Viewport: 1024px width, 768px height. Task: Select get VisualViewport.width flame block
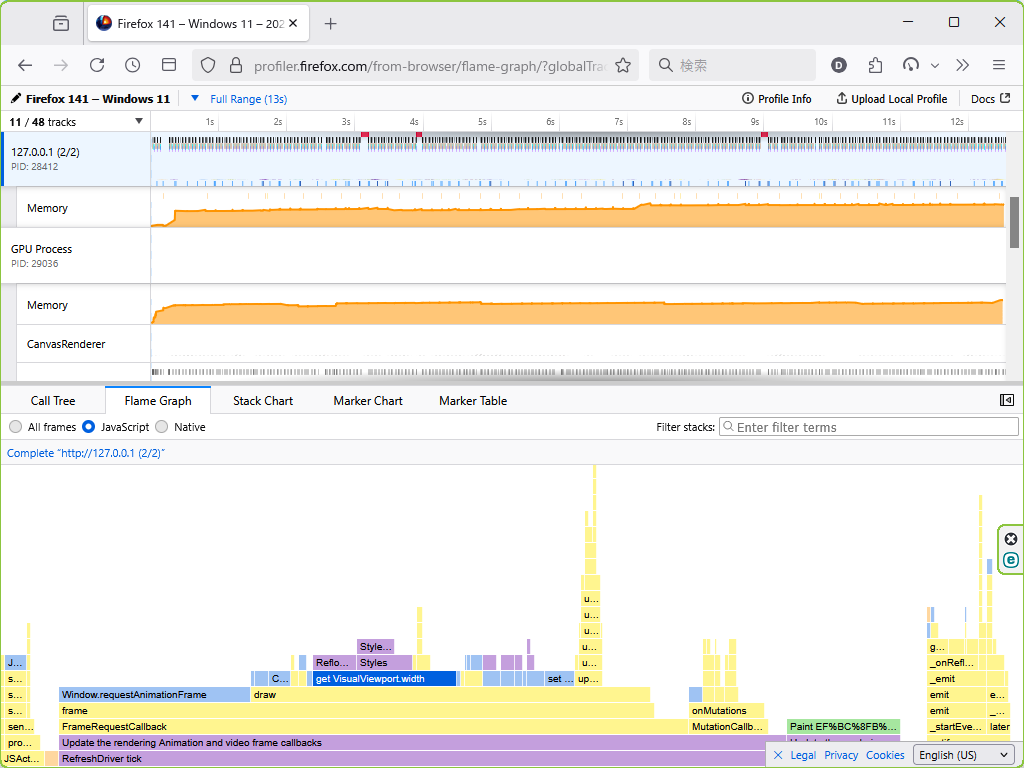pos(384,679)
